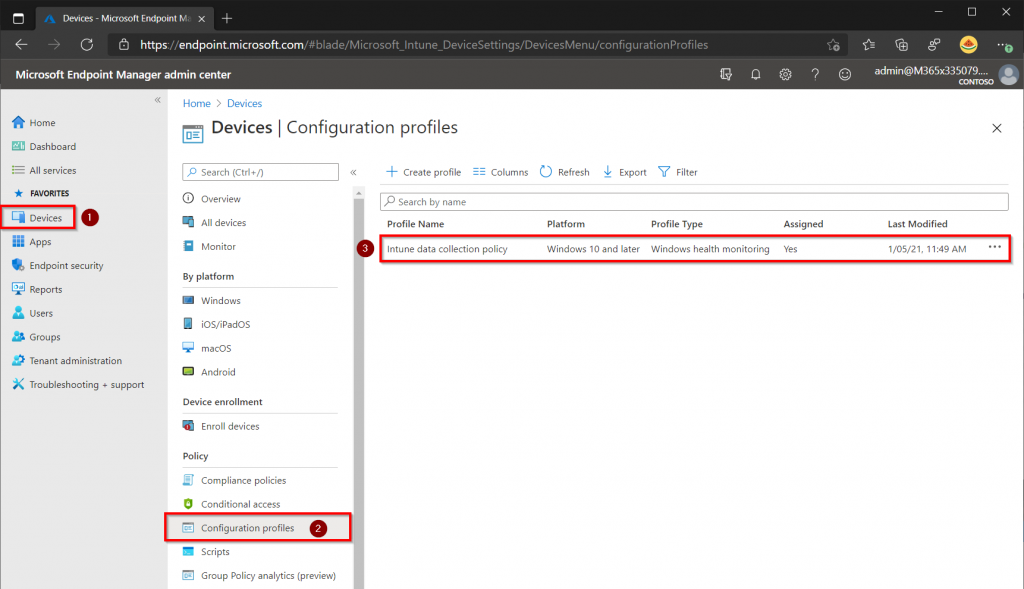
Task: Select the Android platform icon
Action: (x=188, y=372)
